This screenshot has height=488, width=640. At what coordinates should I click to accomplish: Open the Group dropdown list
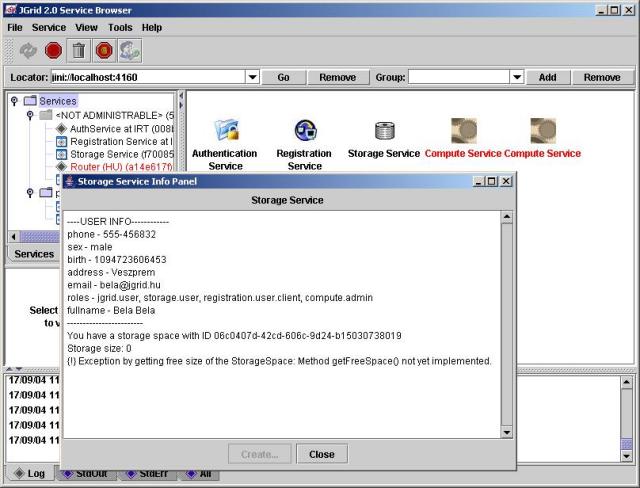[517, 77]
